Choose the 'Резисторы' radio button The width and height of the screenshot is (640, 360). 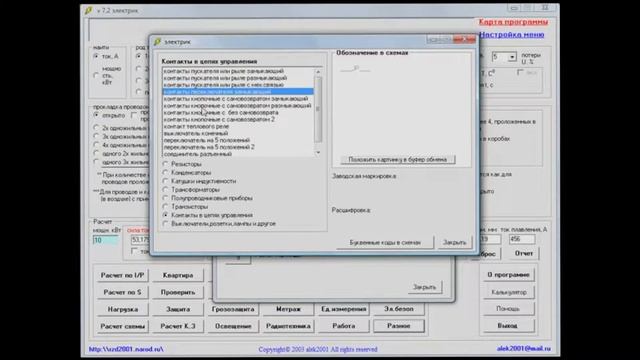point(165,164)
